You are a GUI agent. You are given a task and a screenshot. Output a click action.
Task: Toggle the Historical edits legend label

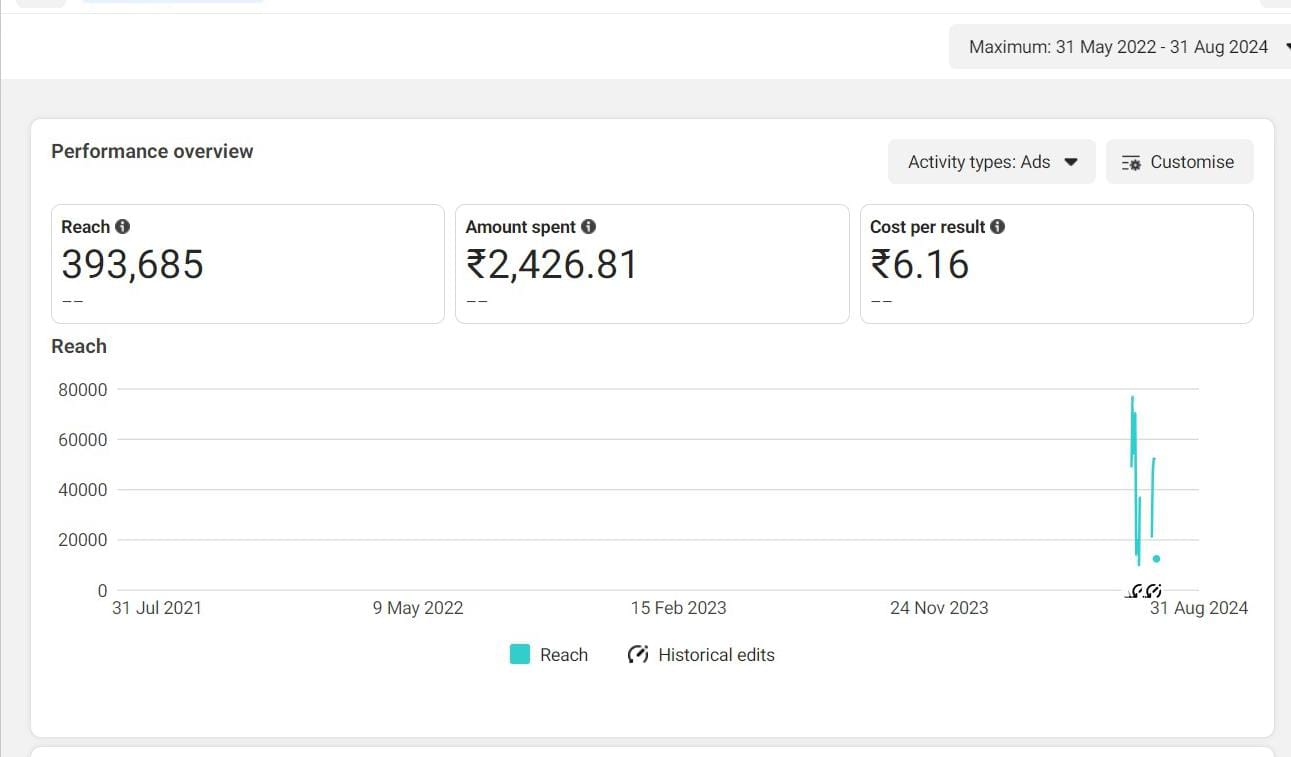716,655
